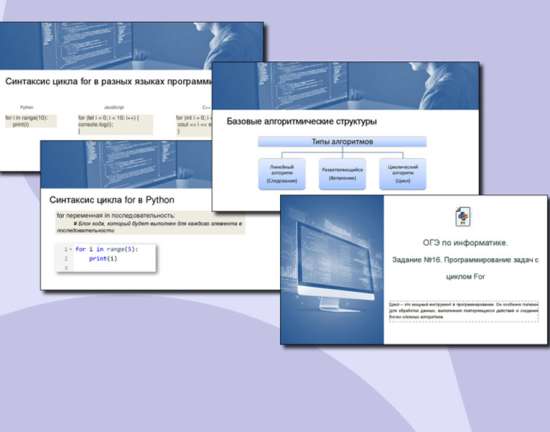Click the 'Задание №16' subtitle line

465,260
